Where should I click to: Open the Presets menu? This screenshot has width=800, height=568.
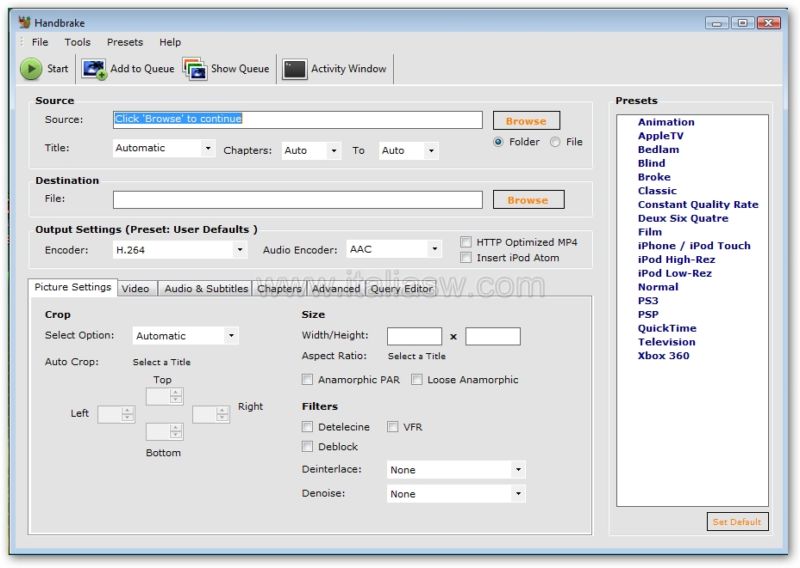125,42
